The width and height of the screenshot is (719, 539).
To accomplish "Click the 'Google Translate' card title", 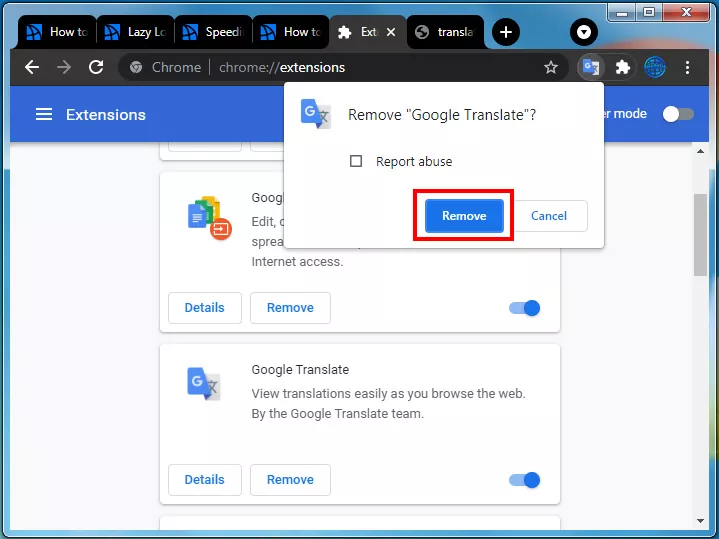I will [x=300, y=370].
